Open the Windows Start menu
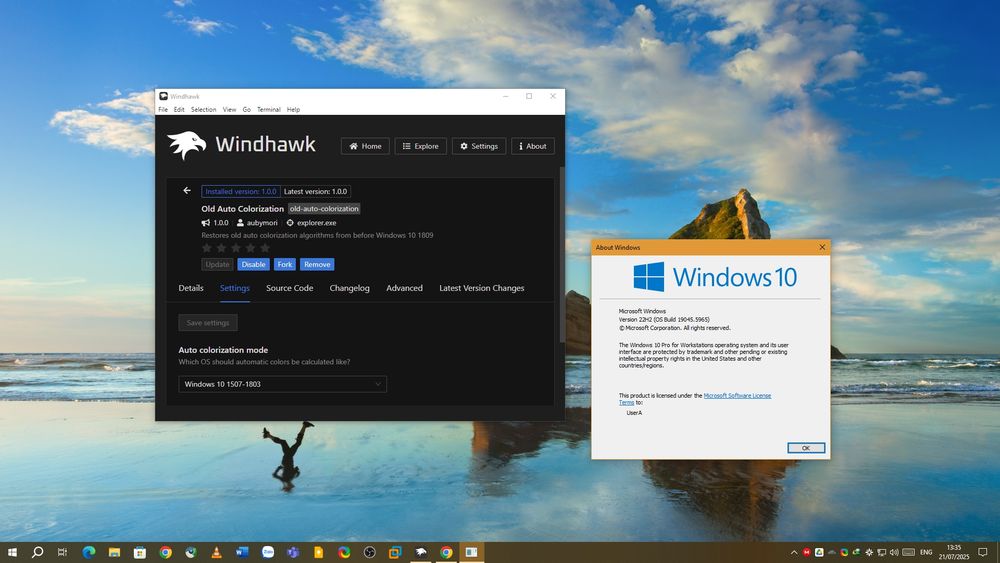The height and width of the screenshot is (563, 1000). [12, 552]
